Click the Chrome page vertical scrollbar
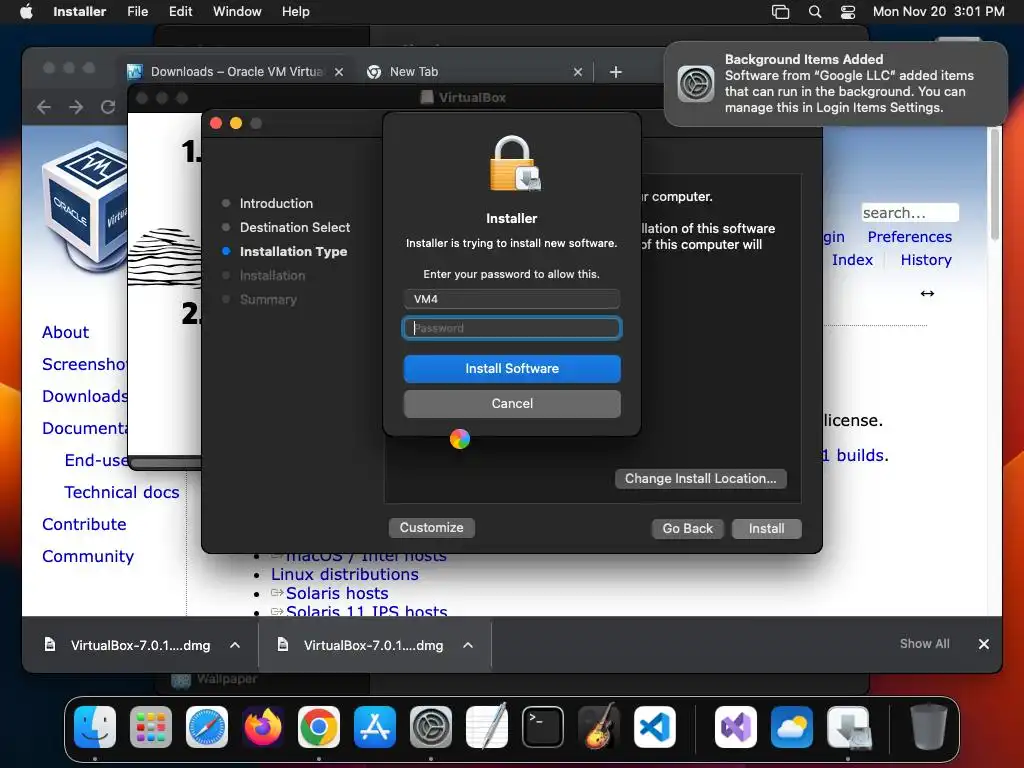The height and width of the screenshot is (768, 1024). pyautogui.click(x=994, y=185)
